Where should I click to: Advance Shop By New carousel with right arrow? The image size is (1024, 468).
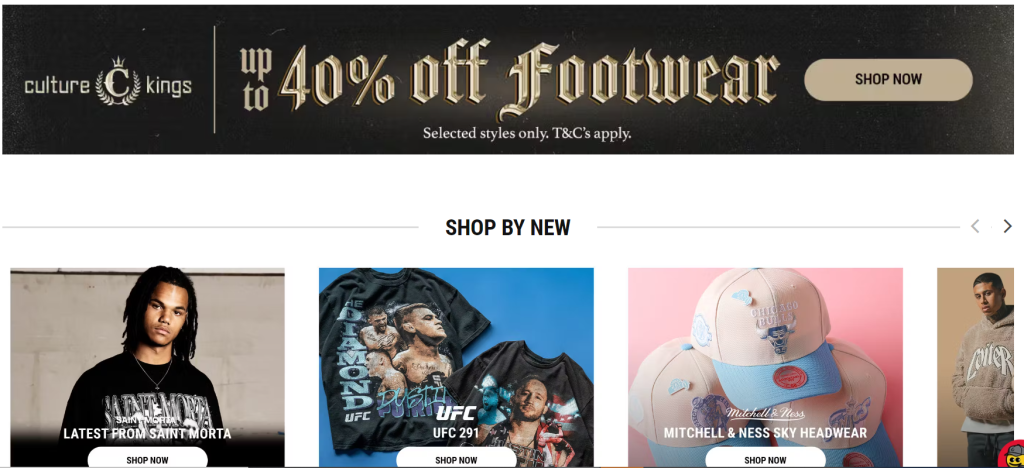[x=1008, y=226]
